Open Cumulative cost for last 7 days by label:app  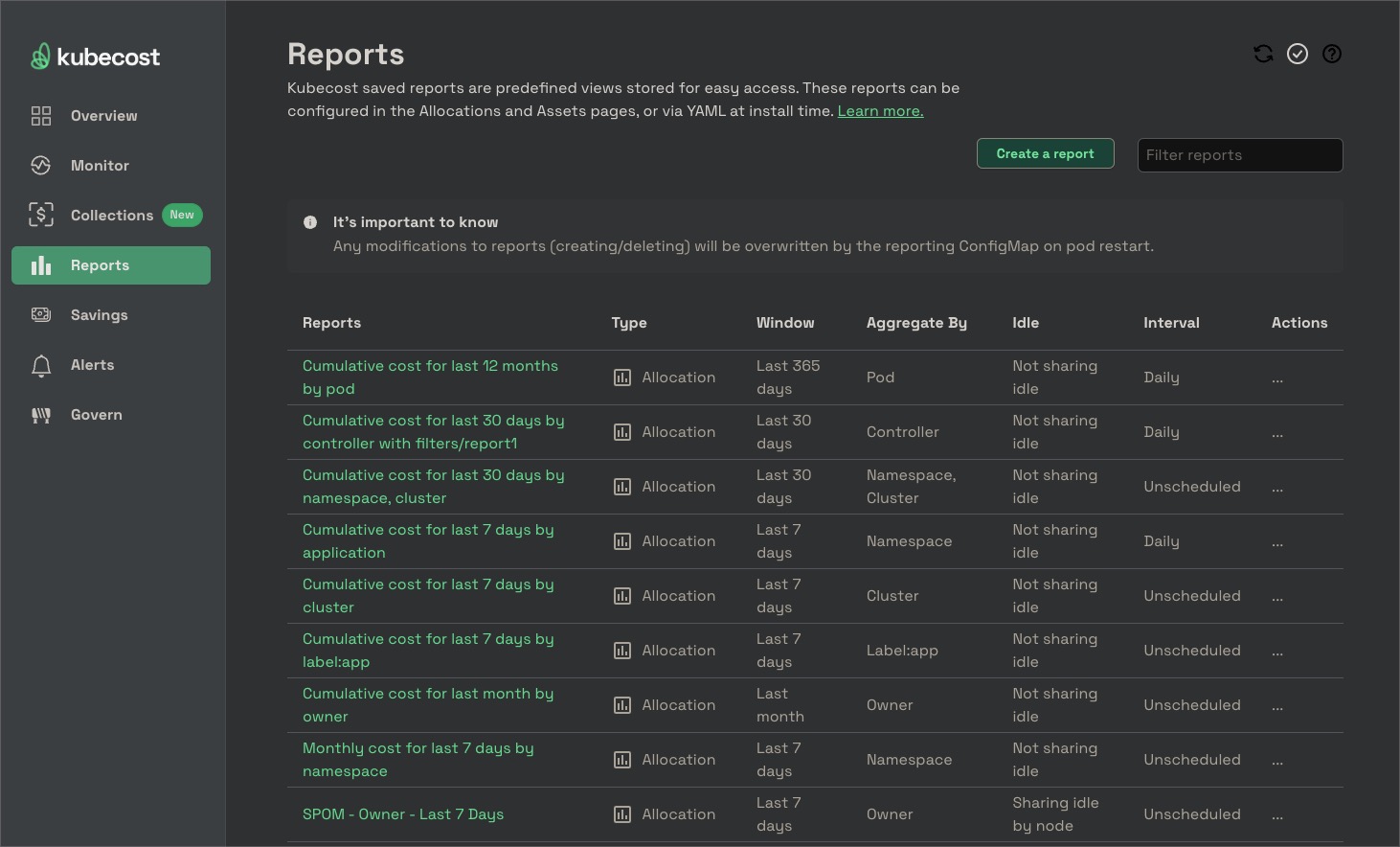point(428,651)
